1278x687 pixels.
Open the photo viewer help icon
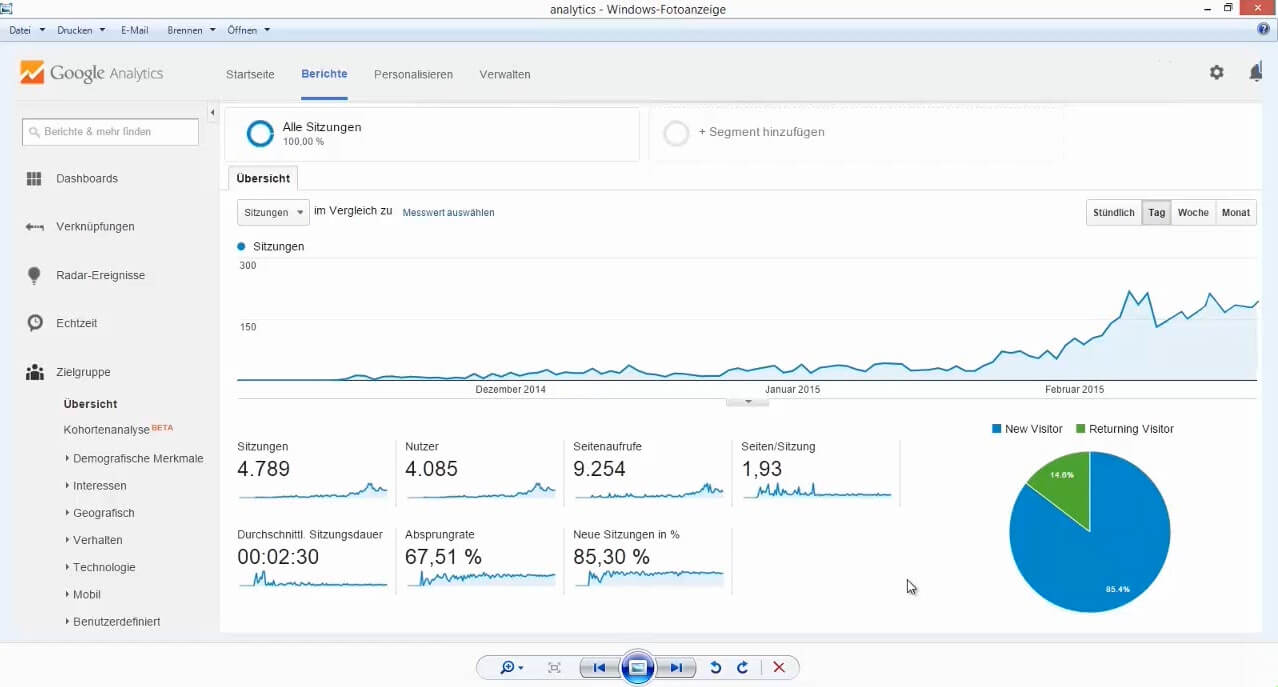(x=1263, y=29)
